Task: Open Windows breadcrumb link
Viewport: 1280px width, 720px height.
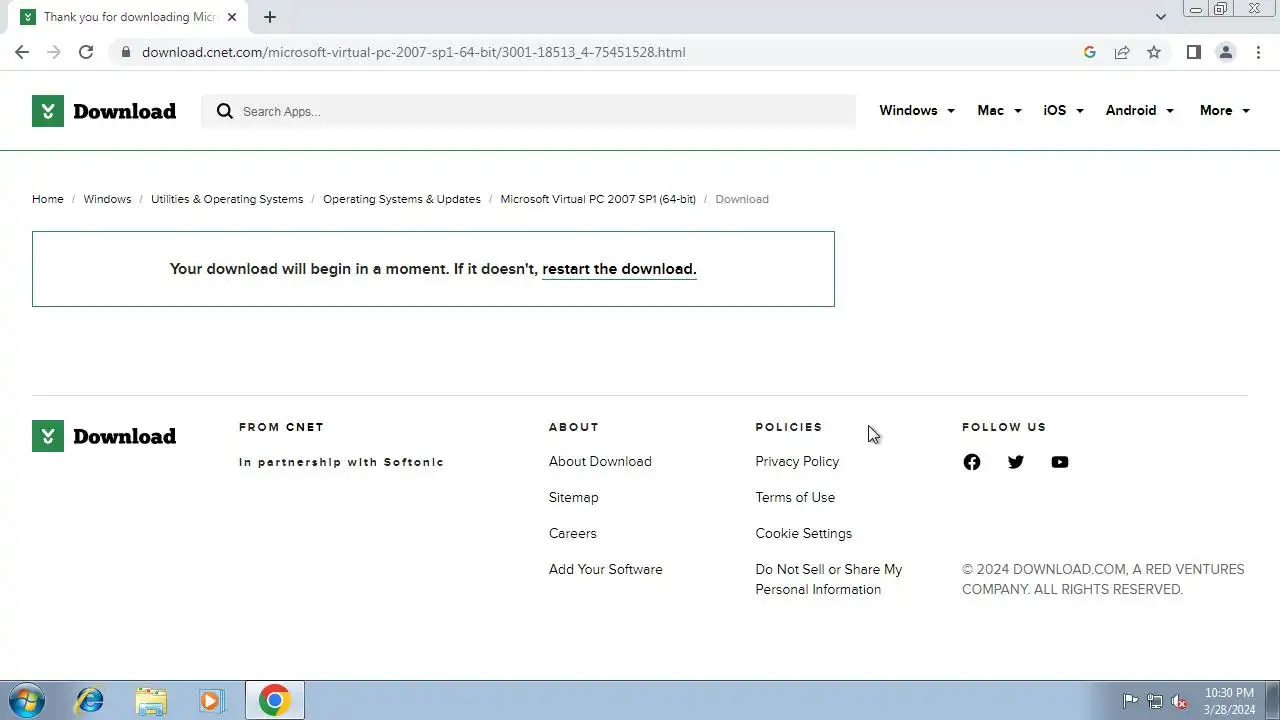Action: [107, 199]
